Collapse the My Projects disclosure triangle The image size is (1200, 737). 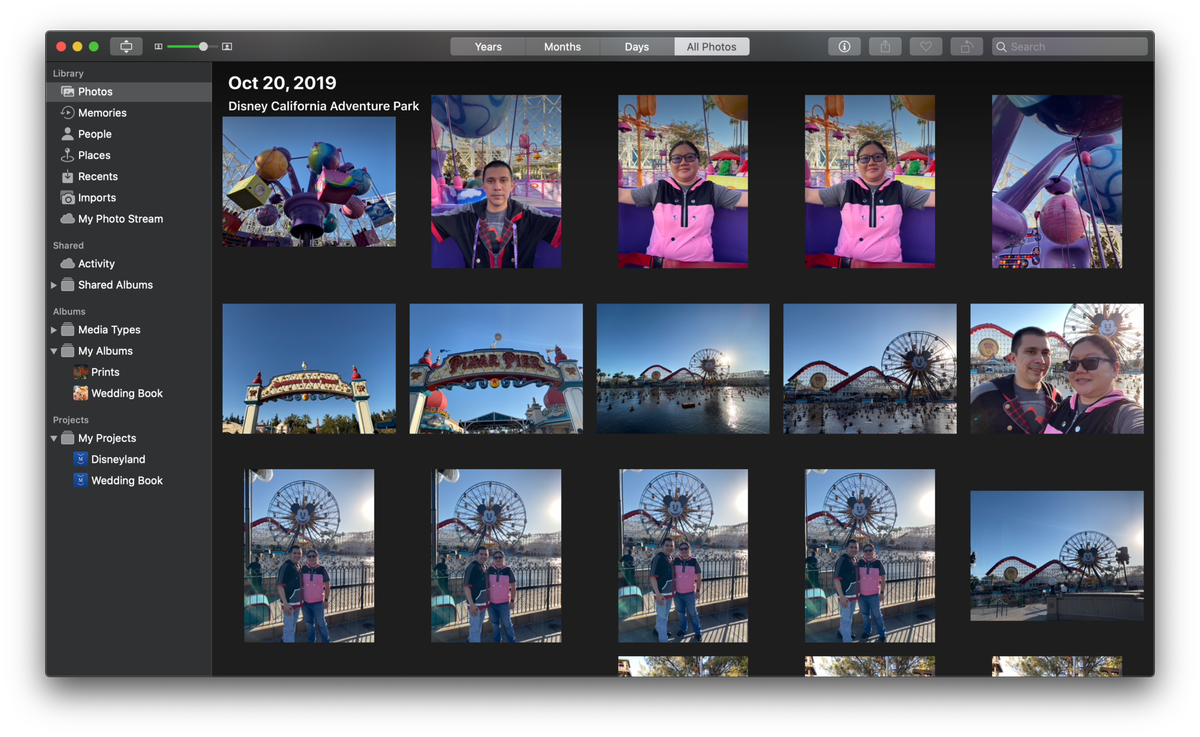(54, 438)
